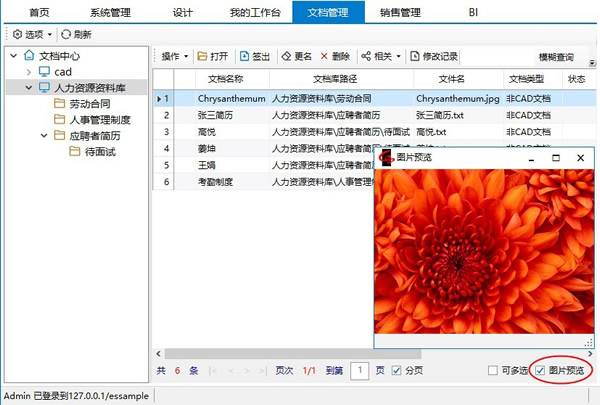Uncheck the 图片预览 checkbox
This screenshot has width=600, height=405.
(x=540, y=370)
